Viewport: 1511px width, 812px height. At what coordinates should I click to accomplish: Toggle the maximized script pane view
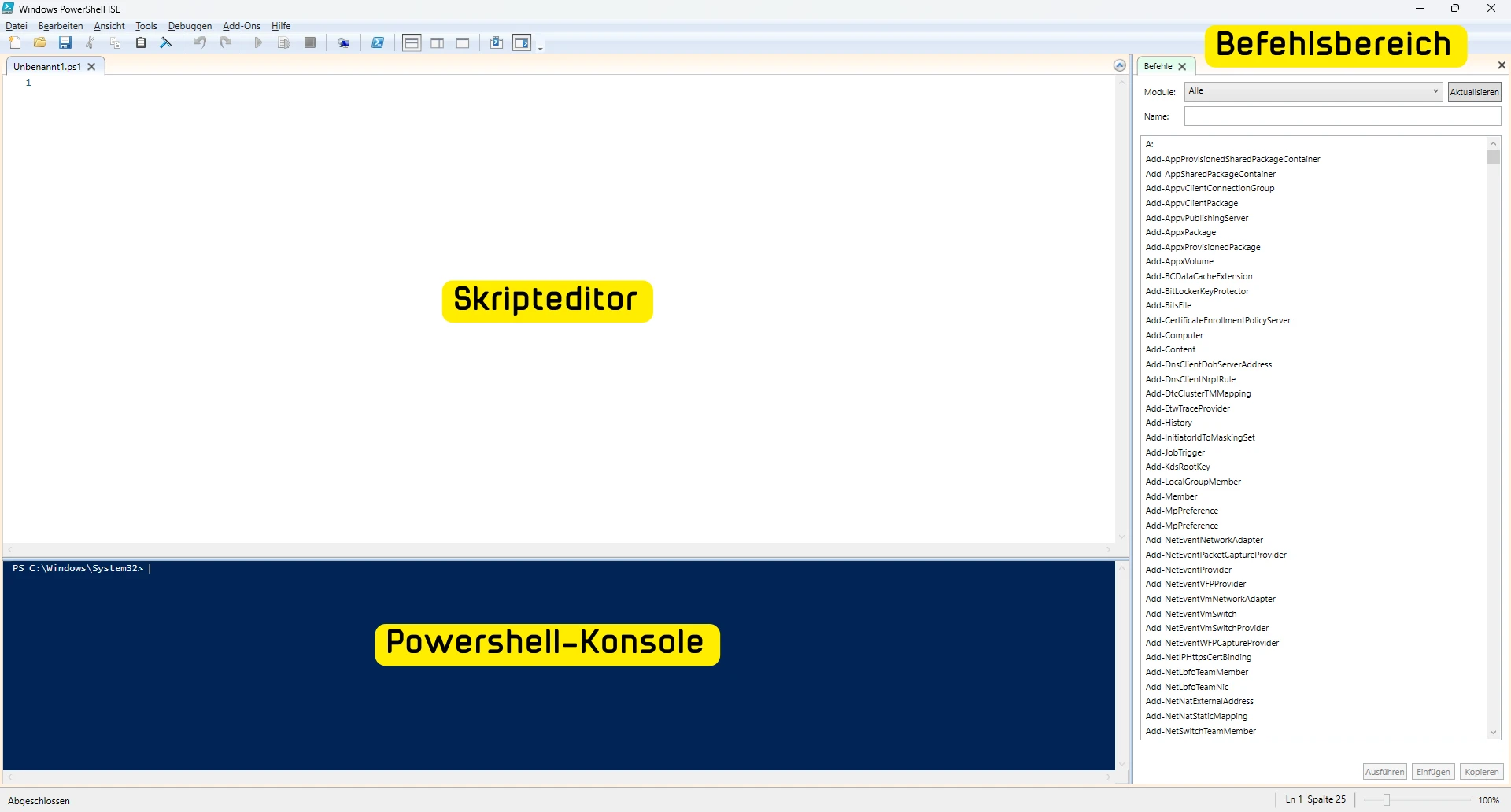463,42
